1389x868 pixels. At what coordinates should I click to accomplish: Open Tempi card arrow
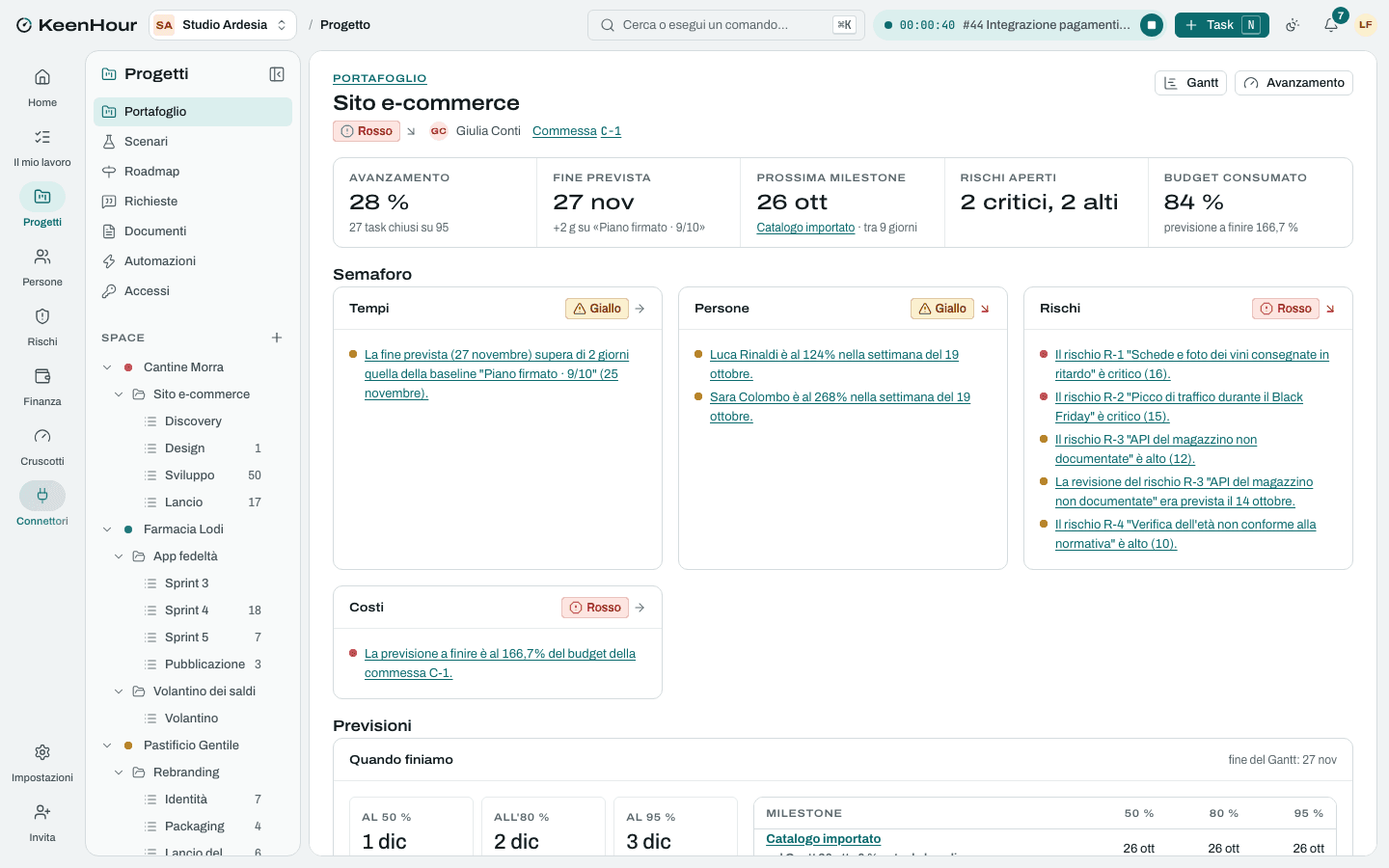pyautogui.click(x=640, y=309)
